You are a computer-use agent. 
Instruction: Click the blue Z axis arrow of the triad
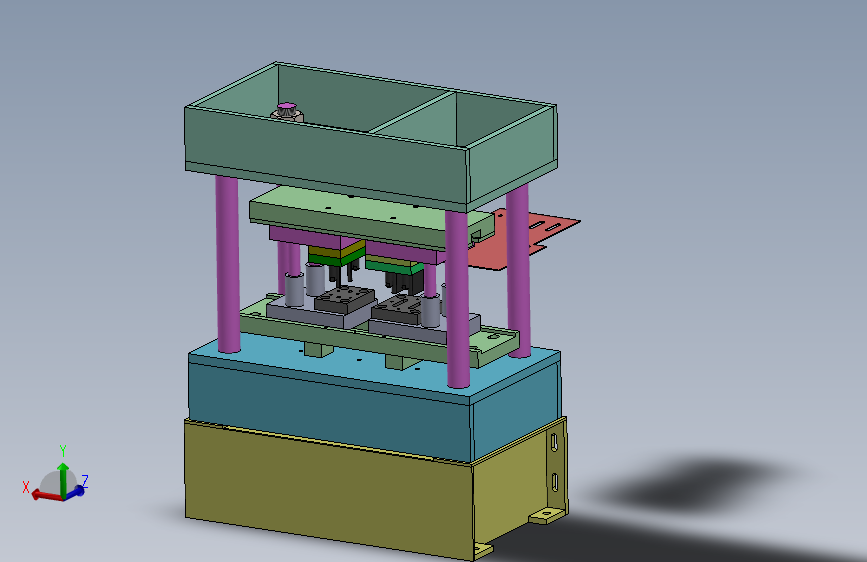[x=76, y=491]
